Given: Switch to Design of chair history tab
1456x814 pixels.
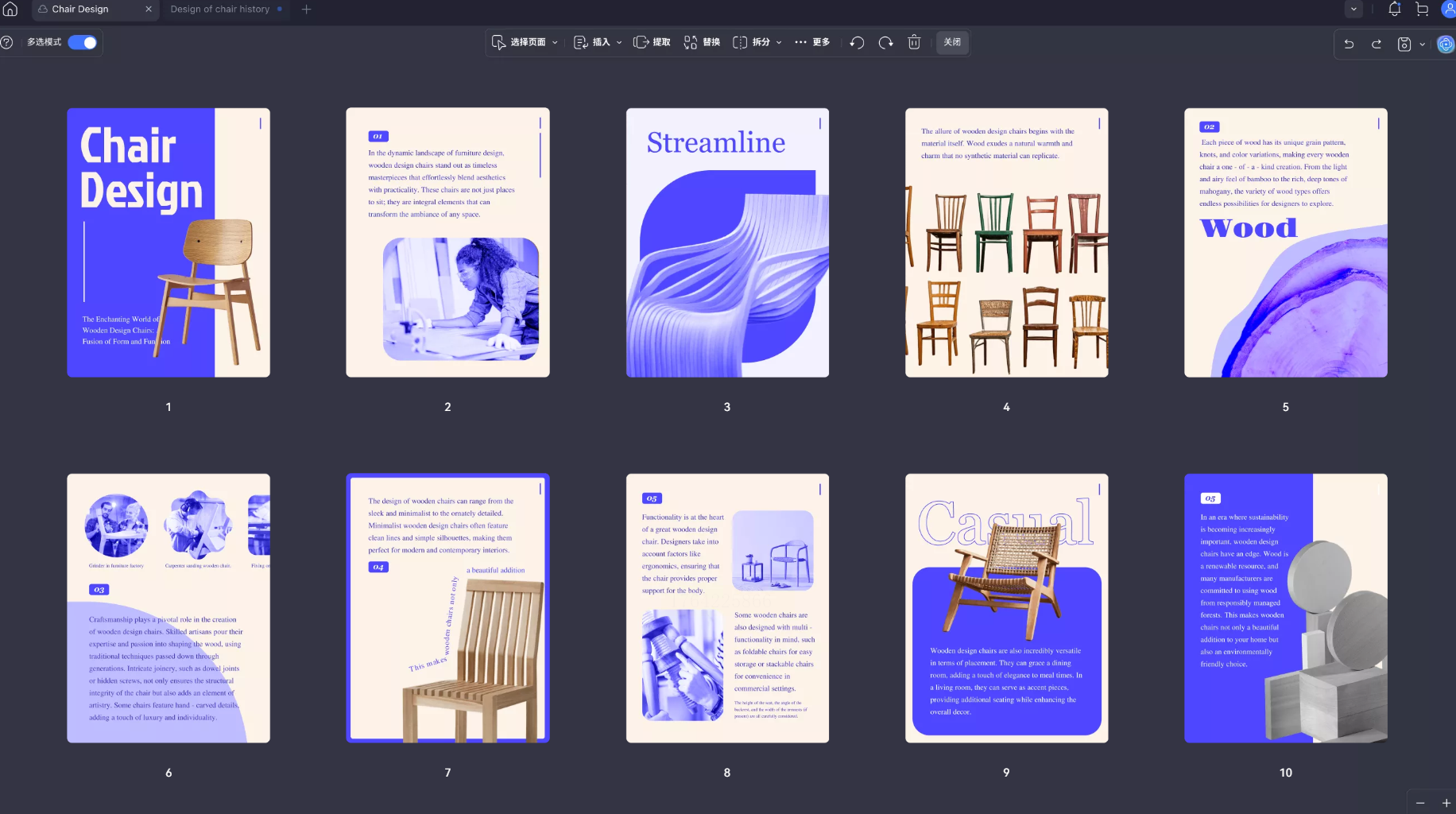Looking at the screenshot, I should (x=220, y=10).
